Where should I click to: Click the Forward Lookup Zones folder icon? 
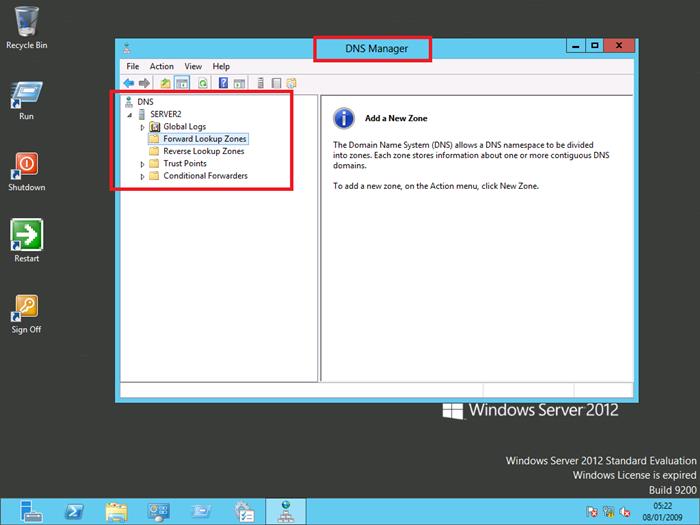pos(154,139)
